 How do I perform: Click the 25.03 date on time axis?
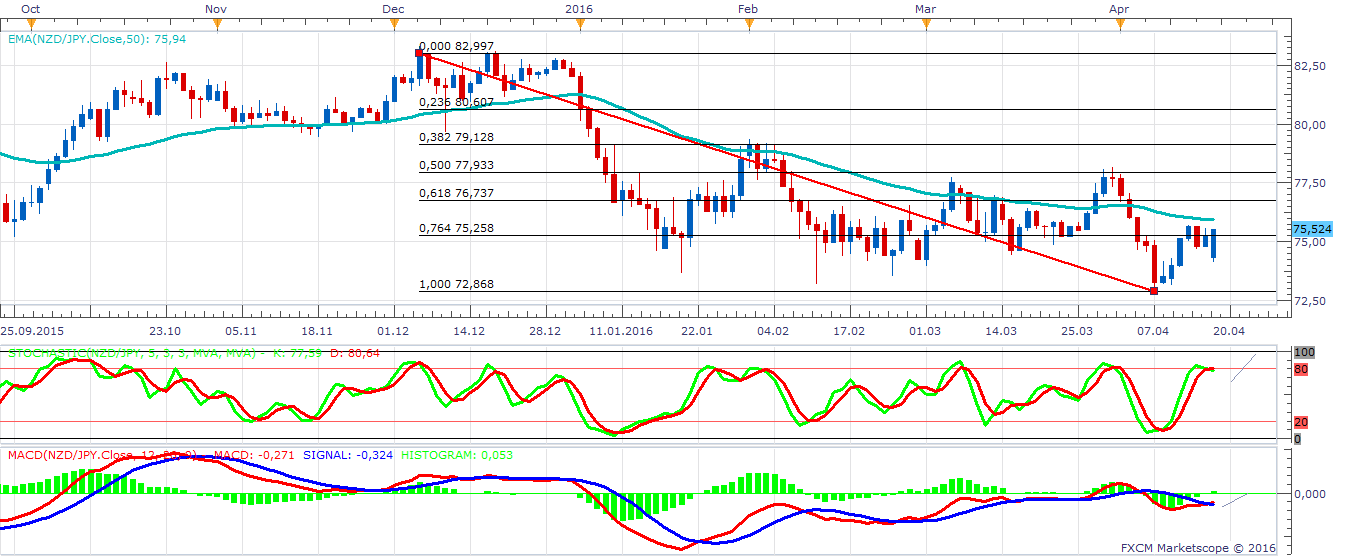coord(1076,330)
